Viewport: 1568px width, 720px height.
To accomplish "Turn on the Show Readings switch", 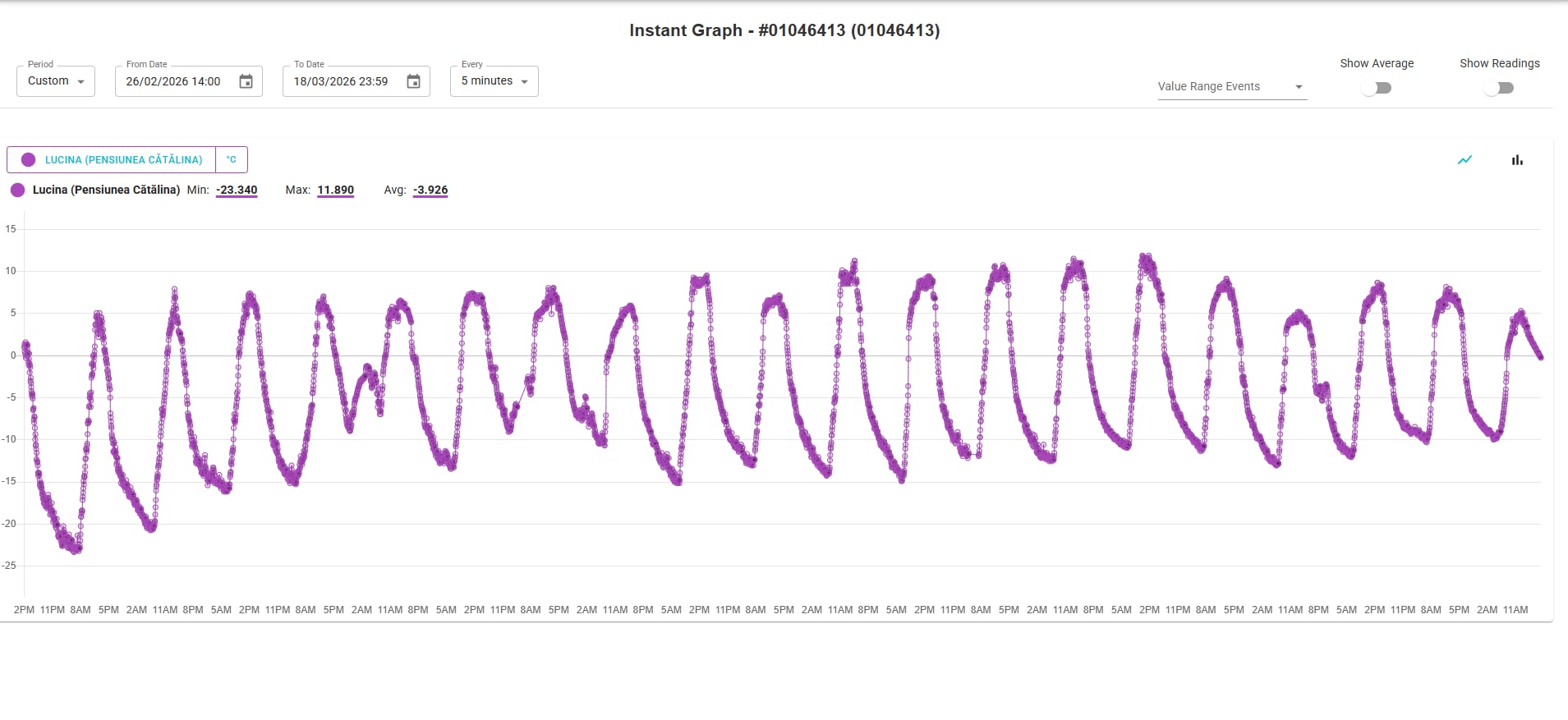I will tap(1499, 88).
